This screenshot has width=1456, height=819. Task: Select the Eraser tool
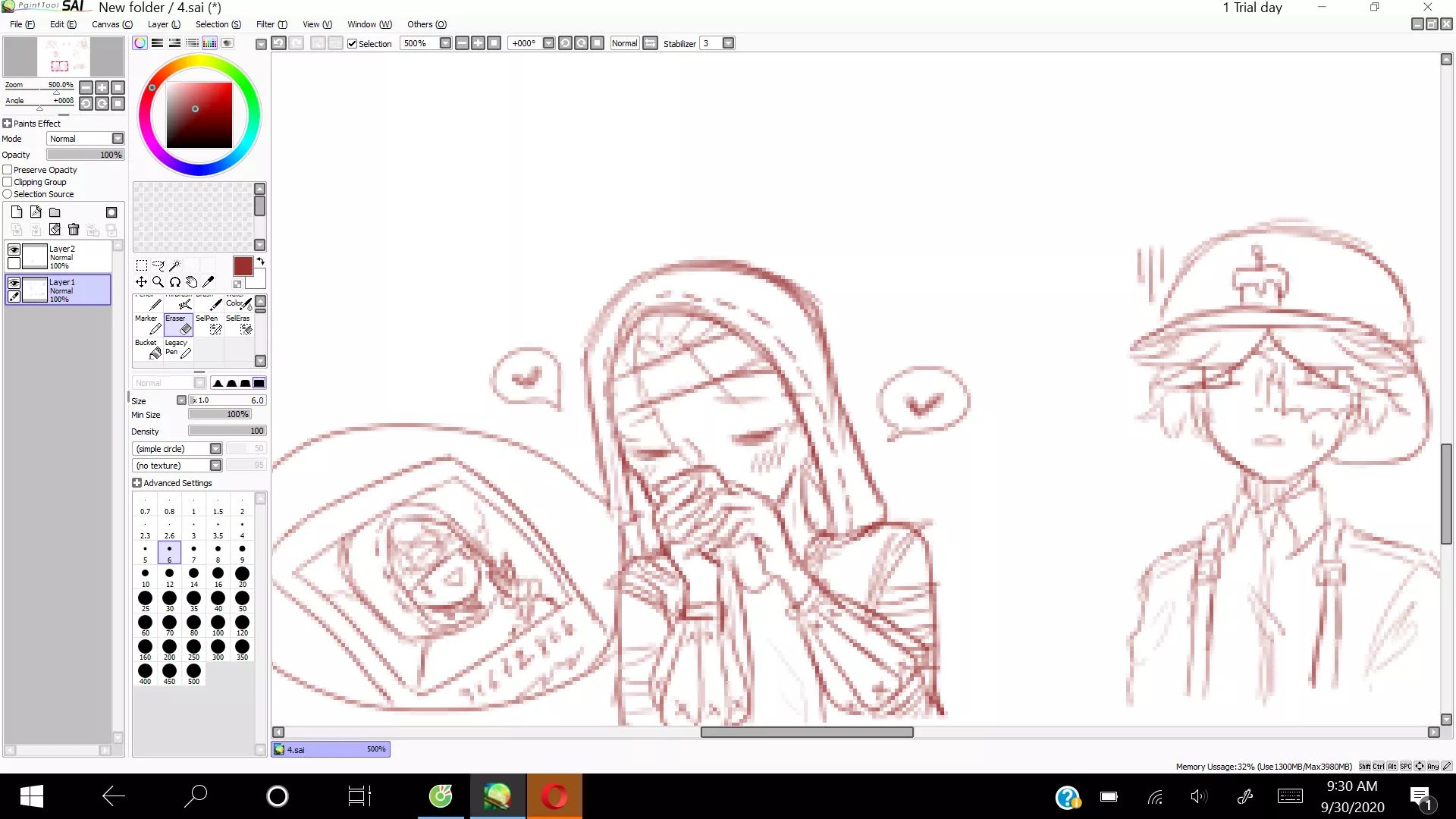tap(178, 325)
